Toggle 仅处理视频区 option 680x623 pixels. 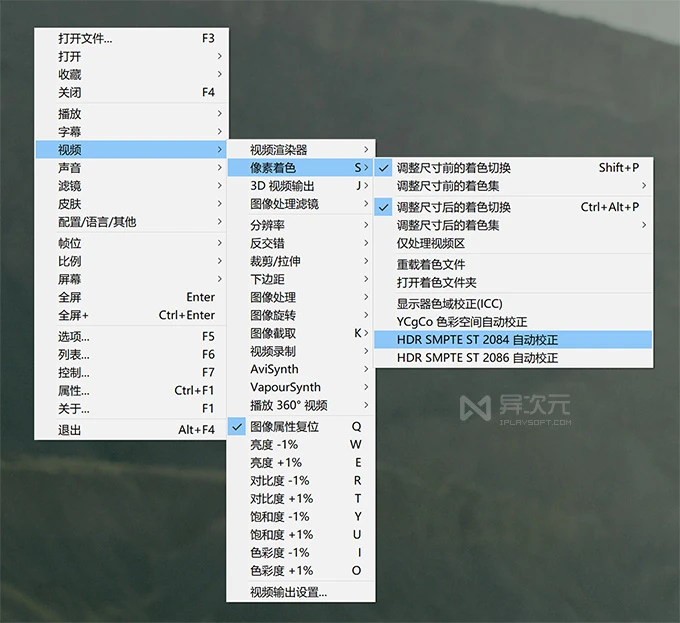click(x=513, y=243)
